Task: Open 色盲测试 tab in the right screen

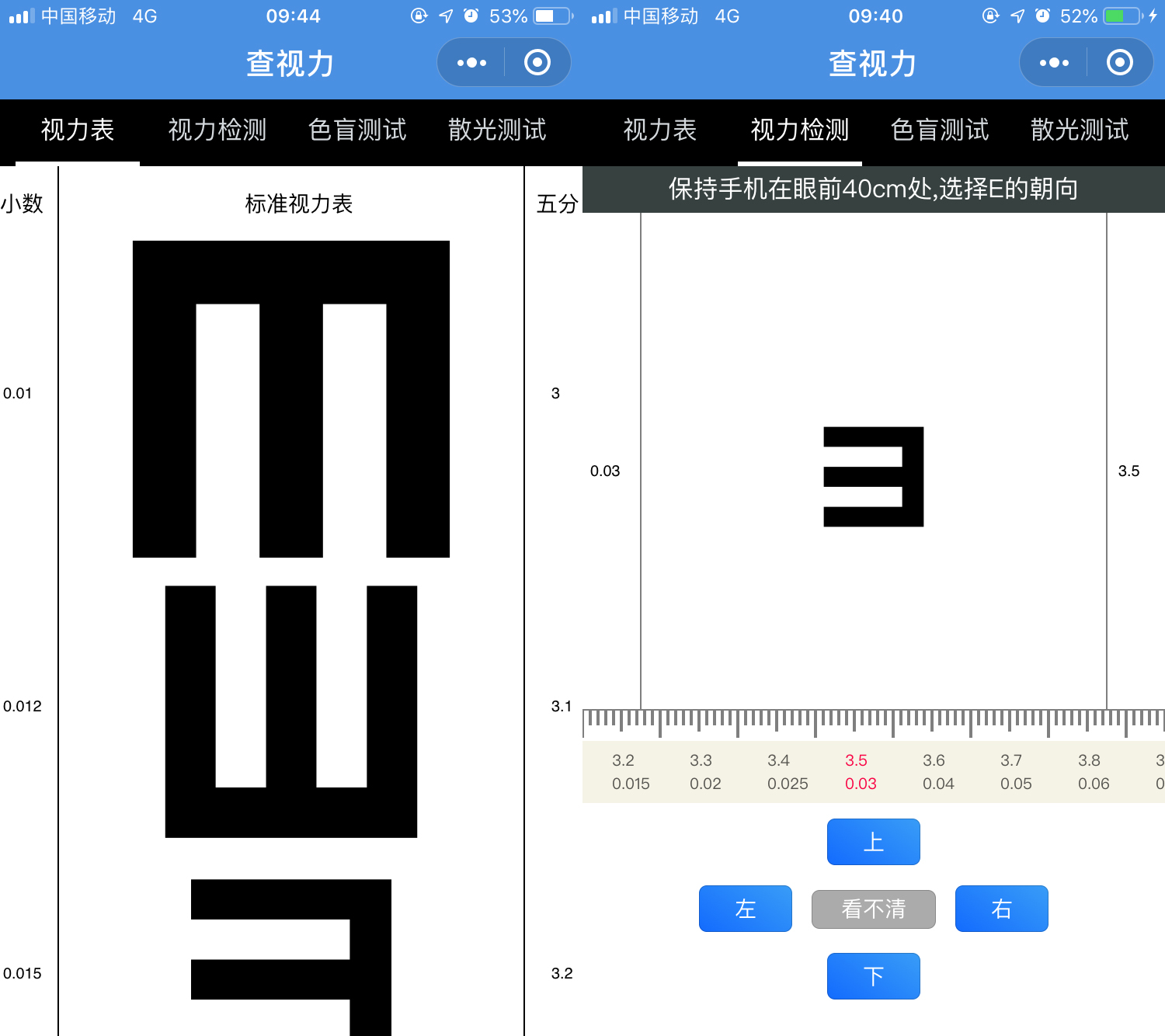Action: coord(940,130)
